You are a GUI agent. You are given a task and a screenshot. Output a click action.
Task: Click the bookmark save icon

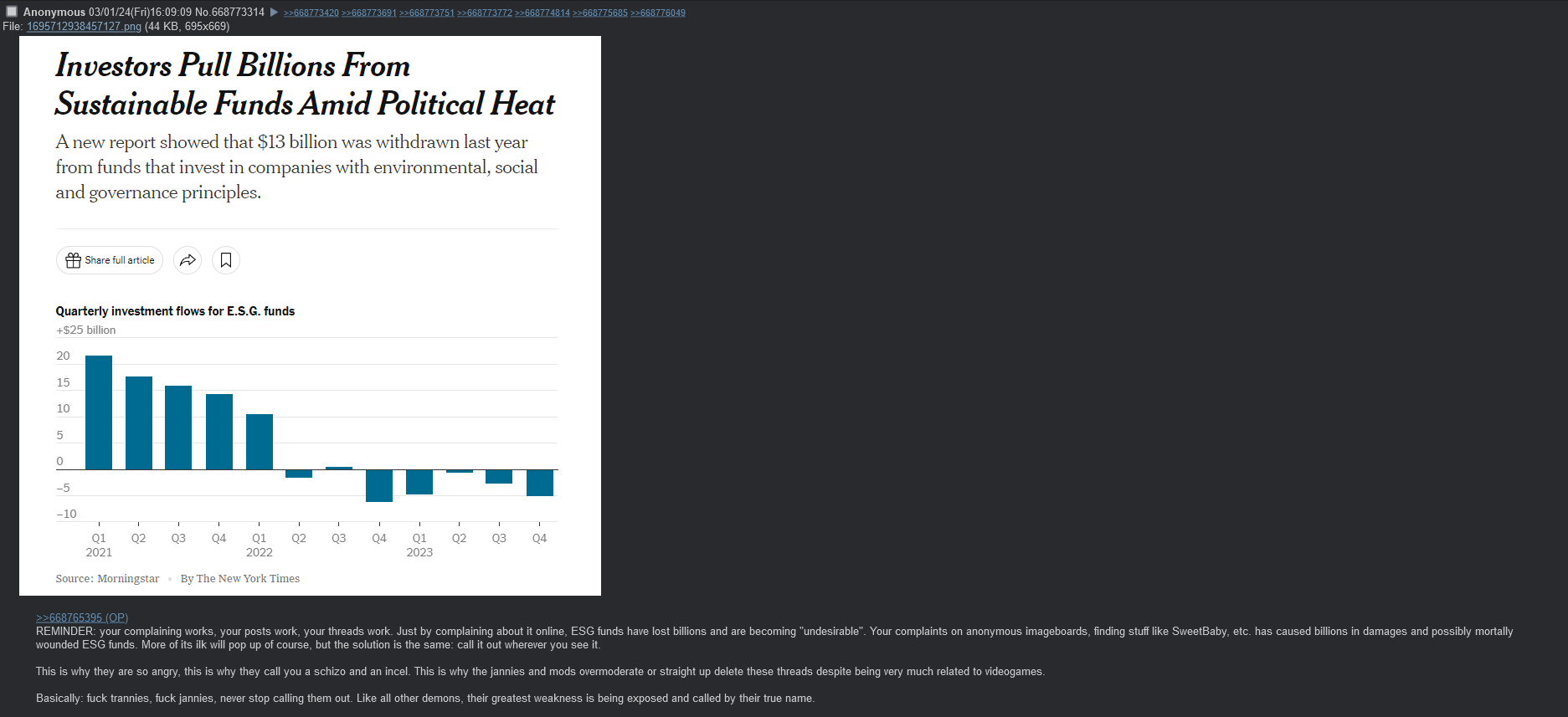click(x=226, y=260)
